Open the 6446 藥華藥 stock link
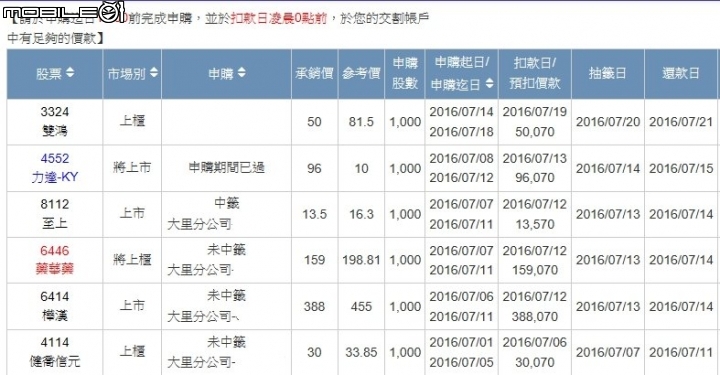 click(x=55, y=260)
